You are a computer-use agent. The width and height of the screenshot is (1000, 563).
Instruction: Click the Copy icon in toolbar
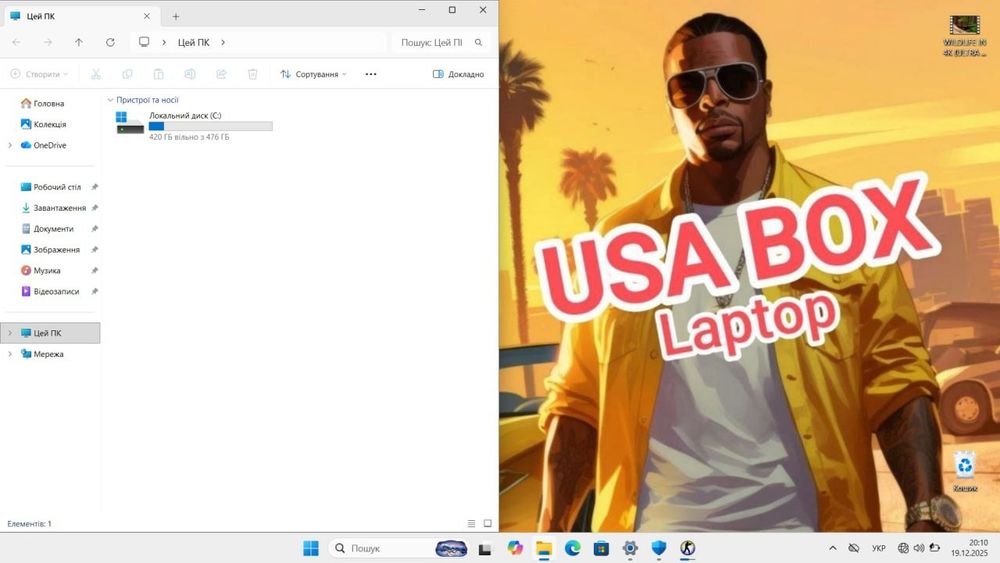pos(127,74)
